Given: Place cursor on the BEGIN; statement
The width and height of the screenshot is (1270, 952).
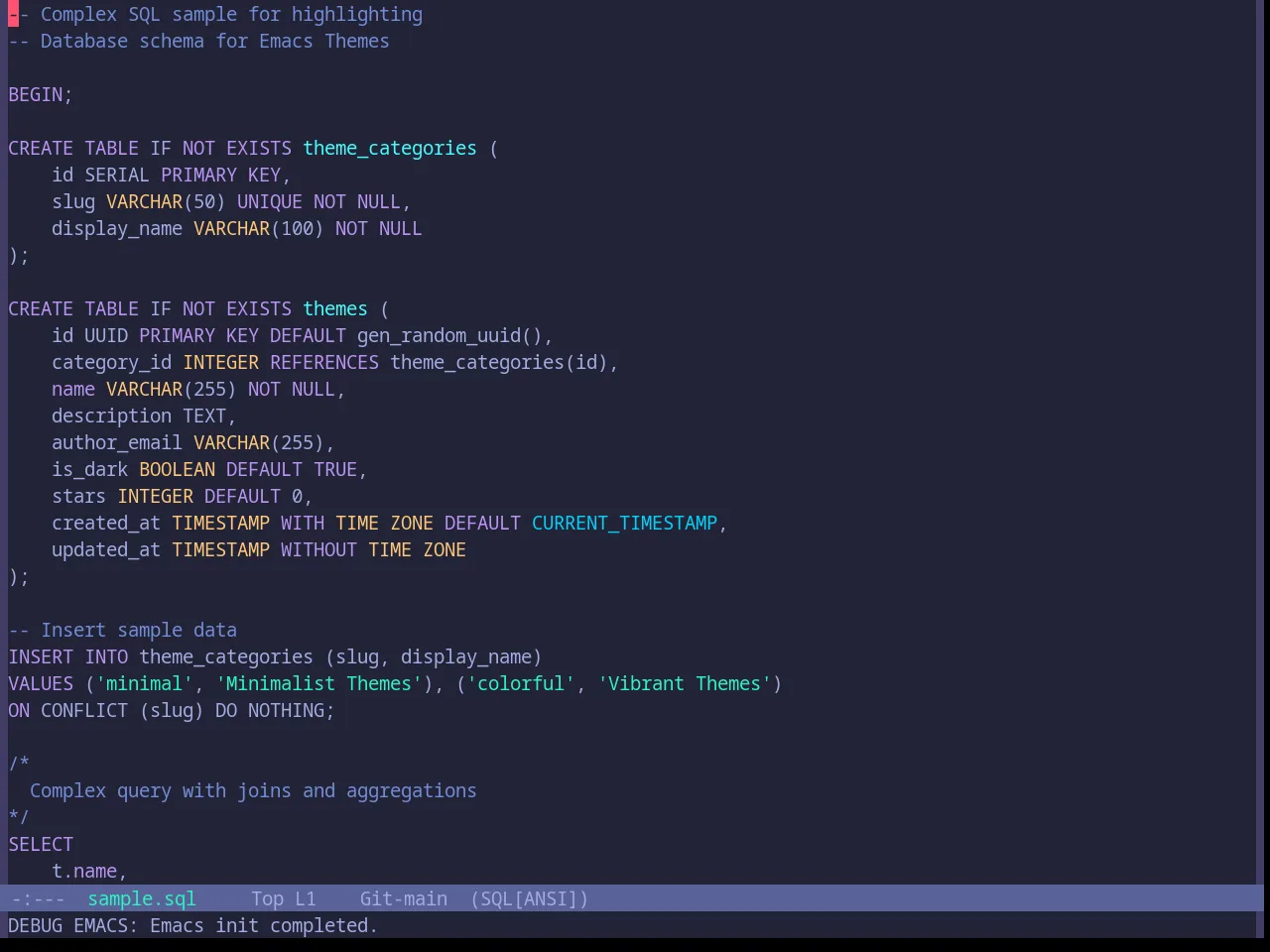Looking at the screenshot, I should click(x=41, y=94).
